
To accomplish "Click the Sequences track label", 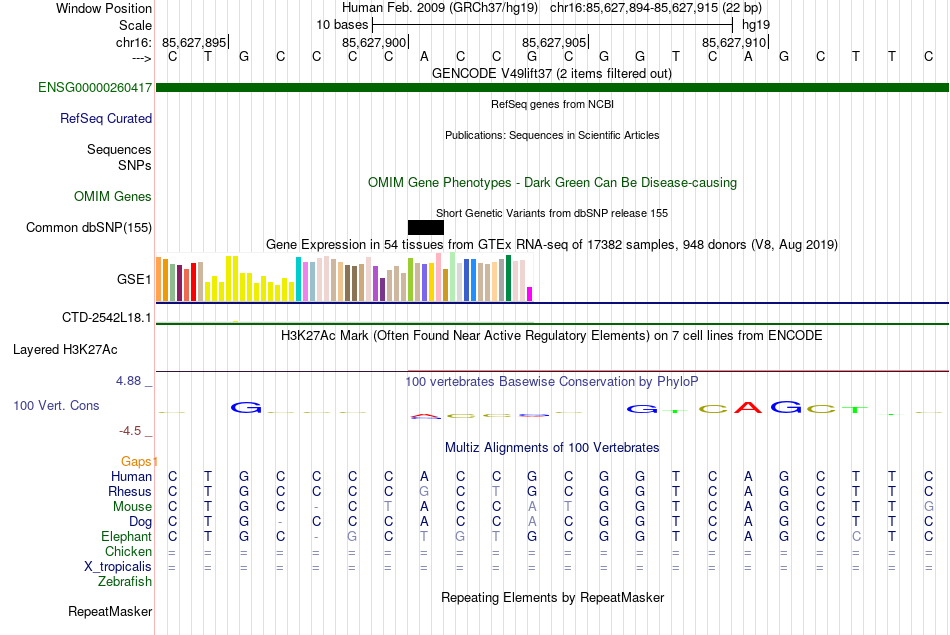I will pyautogui.click(x=119, y=149).
